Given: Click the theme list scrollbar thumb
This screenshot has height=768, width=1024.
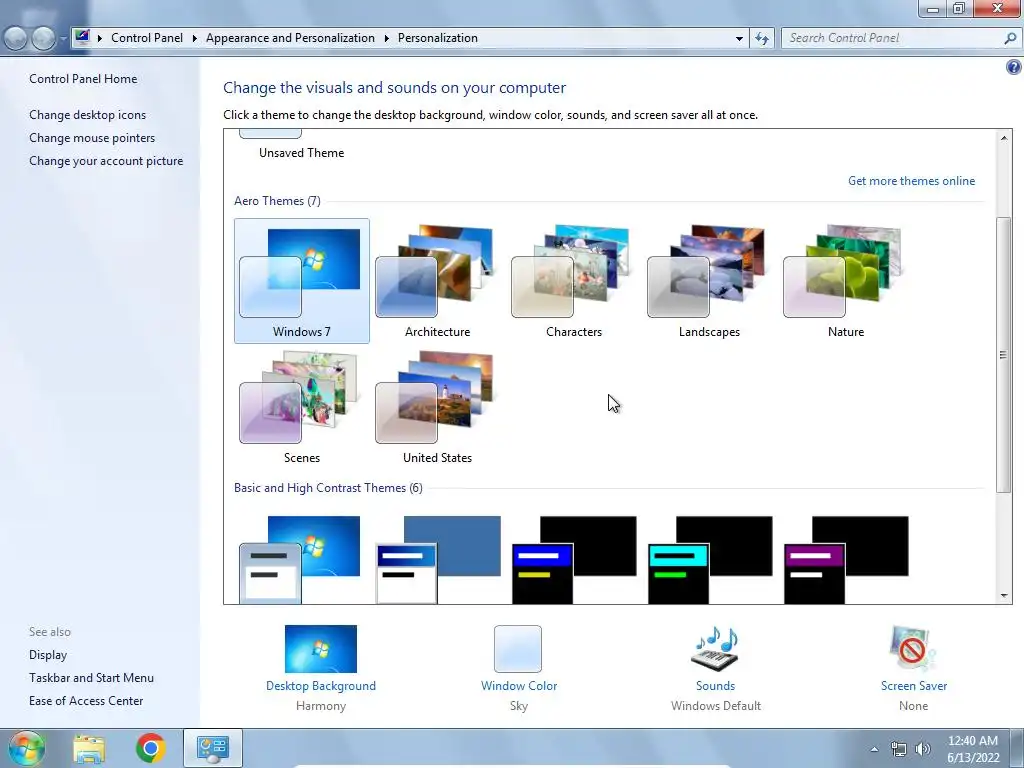Looking at the screenshot, I should coord(1004,355).
